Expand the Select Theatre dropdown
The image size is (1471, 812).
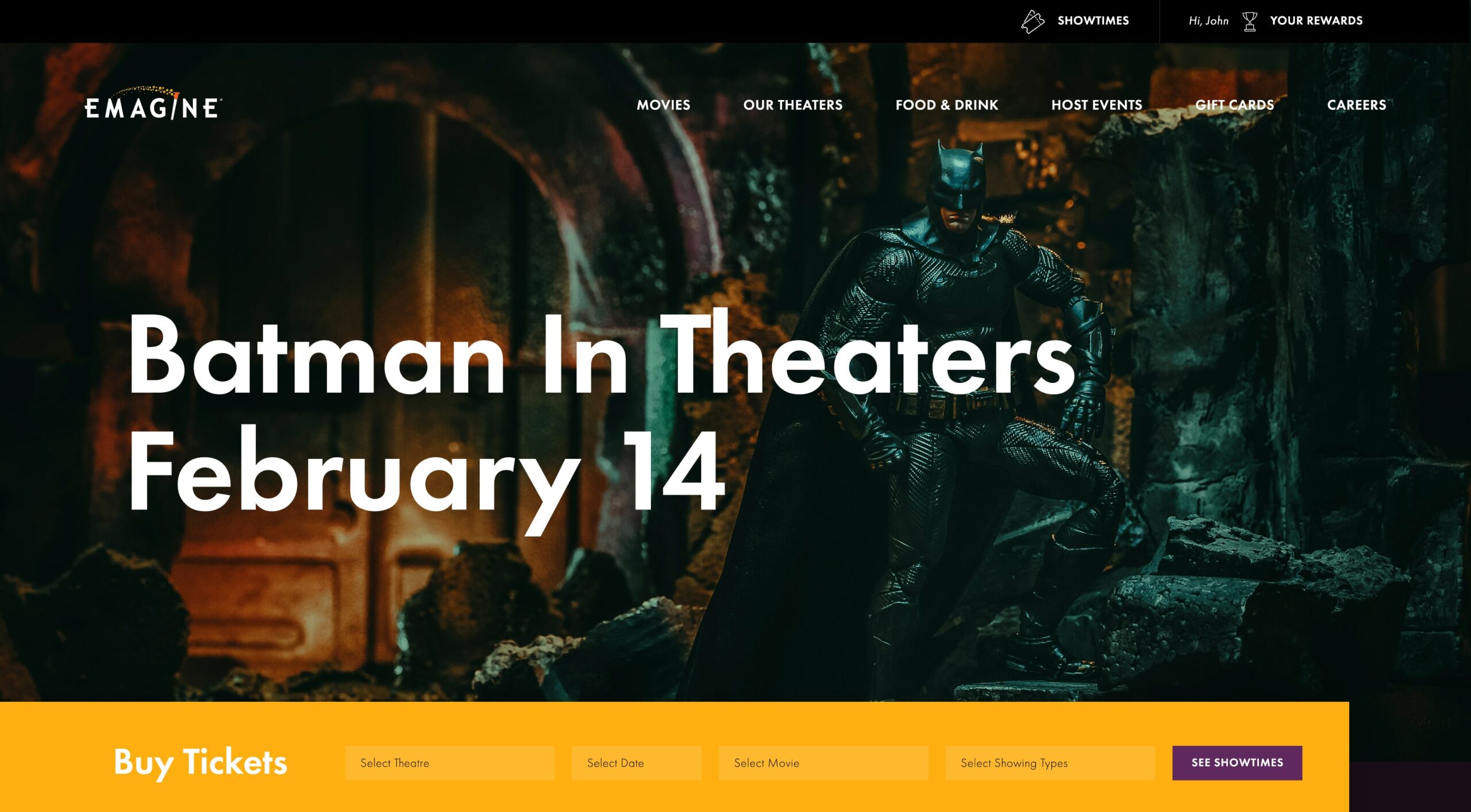(x=449, y=763)
